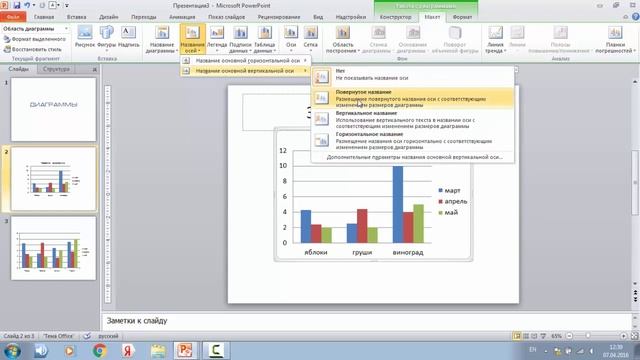Switch to the Структура pane tab
This screenshot has height=360, width=640.
[x=56, y=69]
